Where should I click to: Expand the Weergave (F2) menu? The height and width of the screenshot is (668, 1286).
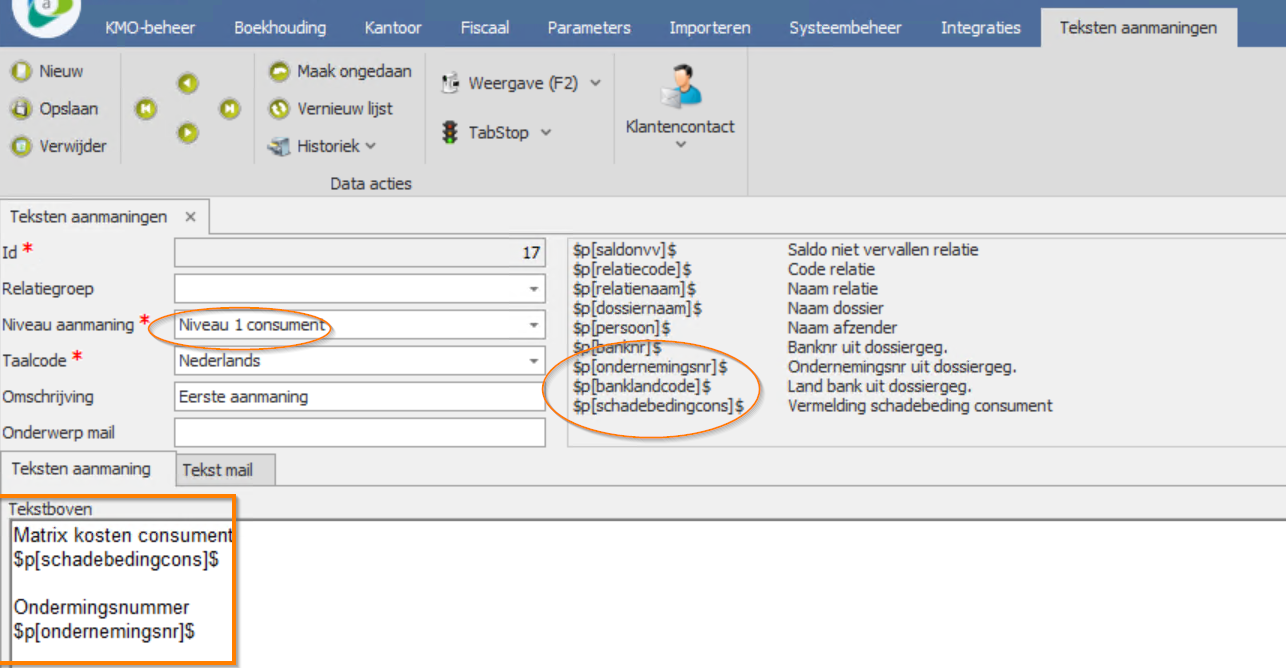click(521, 83)
